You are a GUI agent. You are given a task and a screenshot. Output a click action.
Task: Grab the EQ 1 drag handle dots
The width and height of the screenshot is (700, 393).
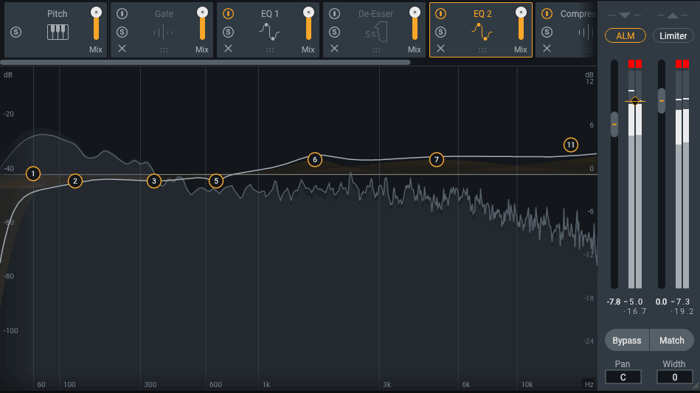pyautogui.click(x=270, y=50)
